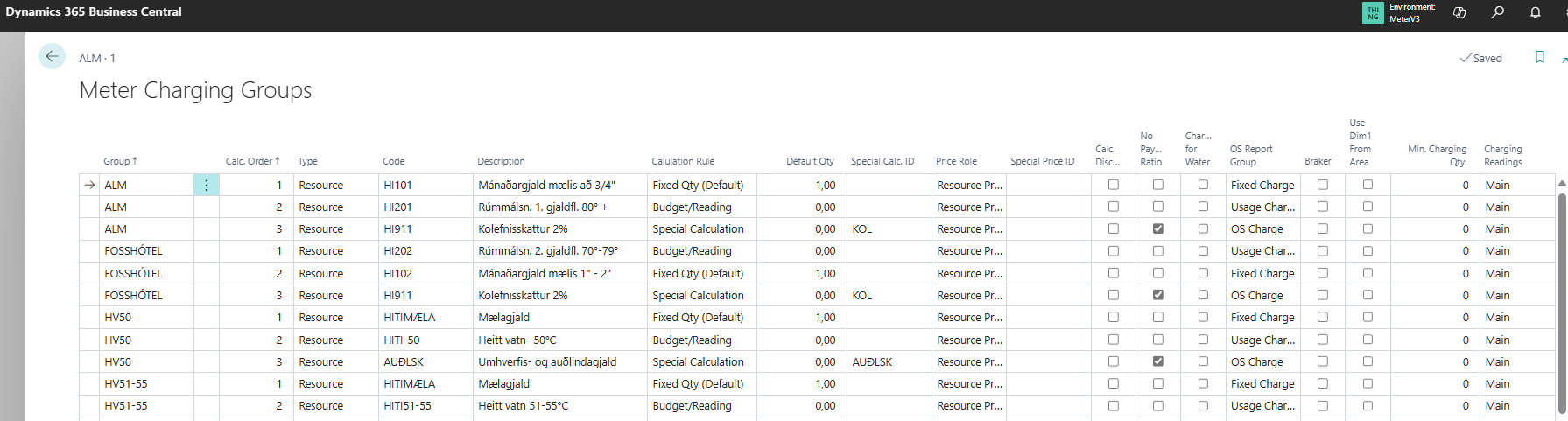This screenshot has height=421, width=1568.
Task: Tick Calc. Disc. checkbox for HI101 row
Action: (x=1113, y=185)
